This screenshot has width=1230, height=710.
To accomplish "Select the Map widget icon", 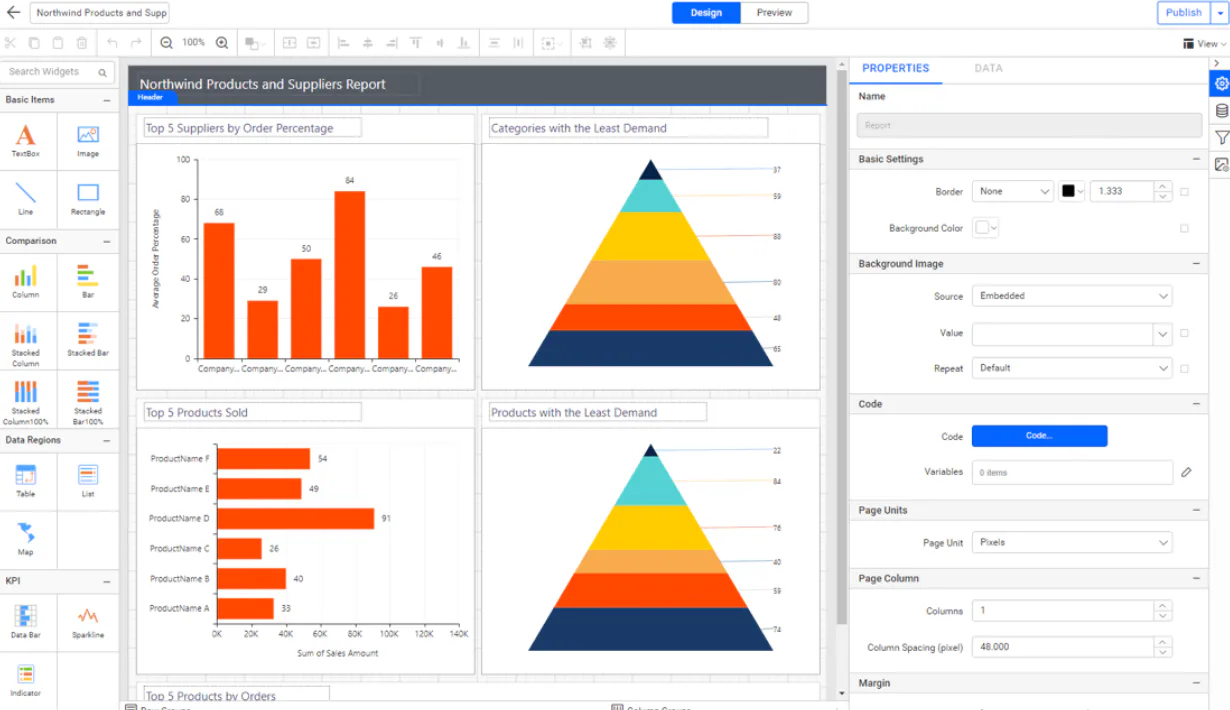I will 27,540.
